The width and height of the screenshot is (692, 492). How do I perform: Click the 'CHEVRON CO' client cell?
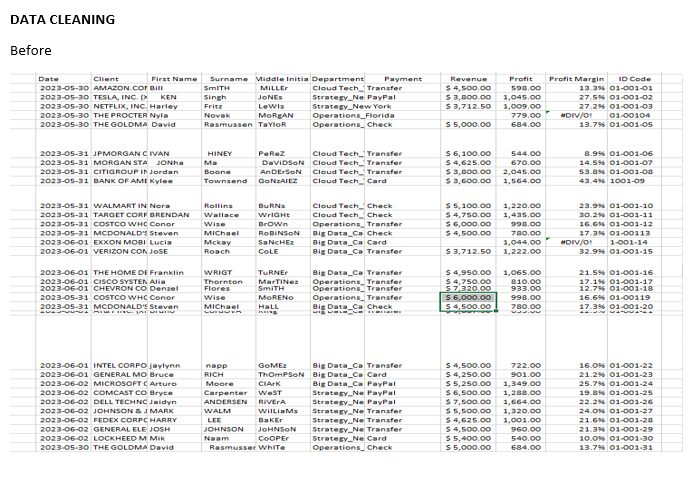coord(120,289)
